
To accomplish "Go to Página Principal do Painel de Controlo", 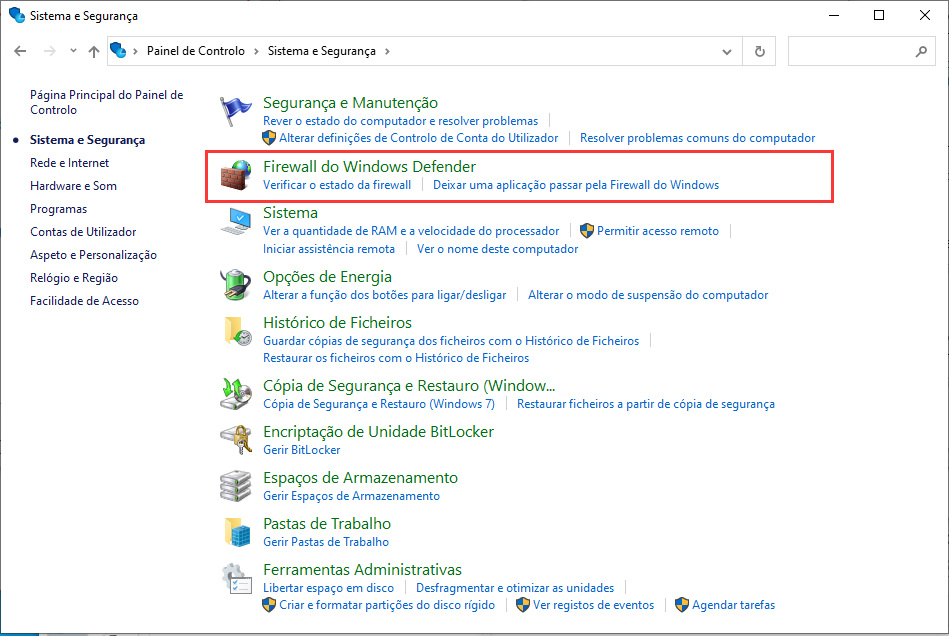I will click(107, 102).
